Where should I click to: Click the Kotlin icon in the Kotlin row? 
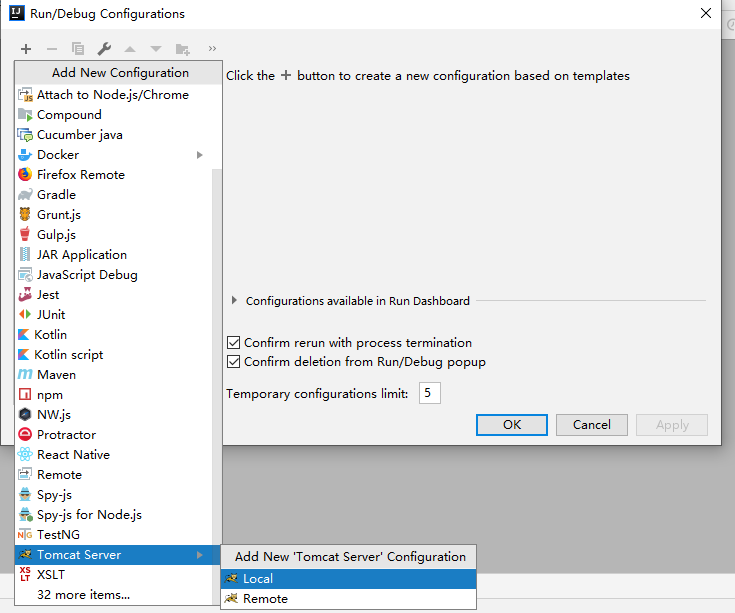coord(23,335)
